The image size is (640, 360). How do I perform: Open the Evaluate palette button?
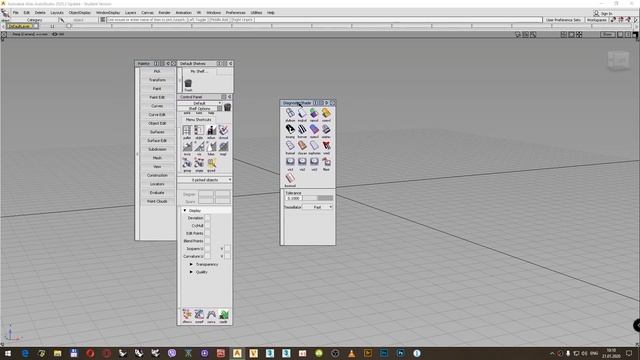[157, 193]
